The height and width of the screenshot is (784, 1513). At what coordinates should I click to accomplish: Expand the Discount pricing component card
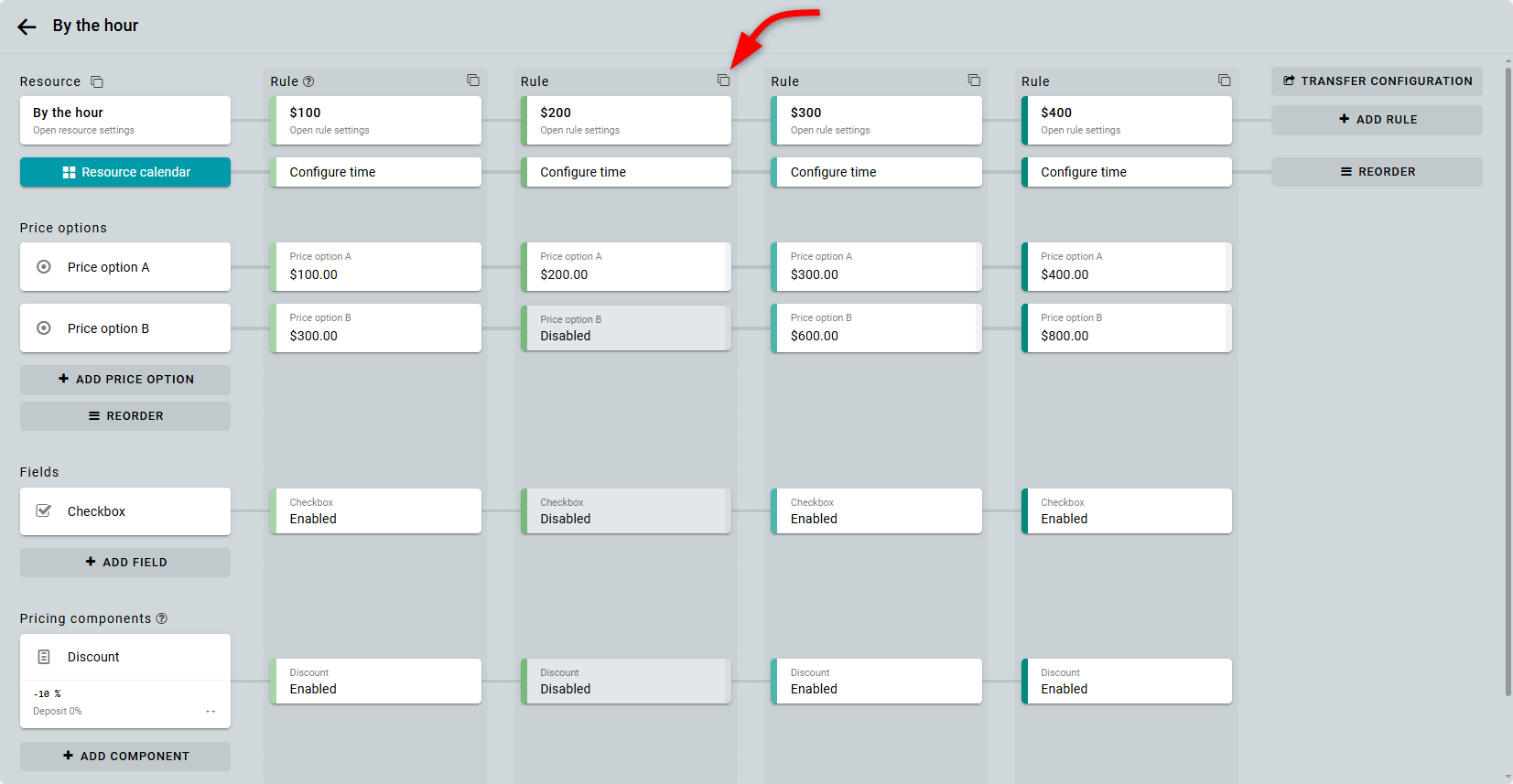(x=125, y=657)
